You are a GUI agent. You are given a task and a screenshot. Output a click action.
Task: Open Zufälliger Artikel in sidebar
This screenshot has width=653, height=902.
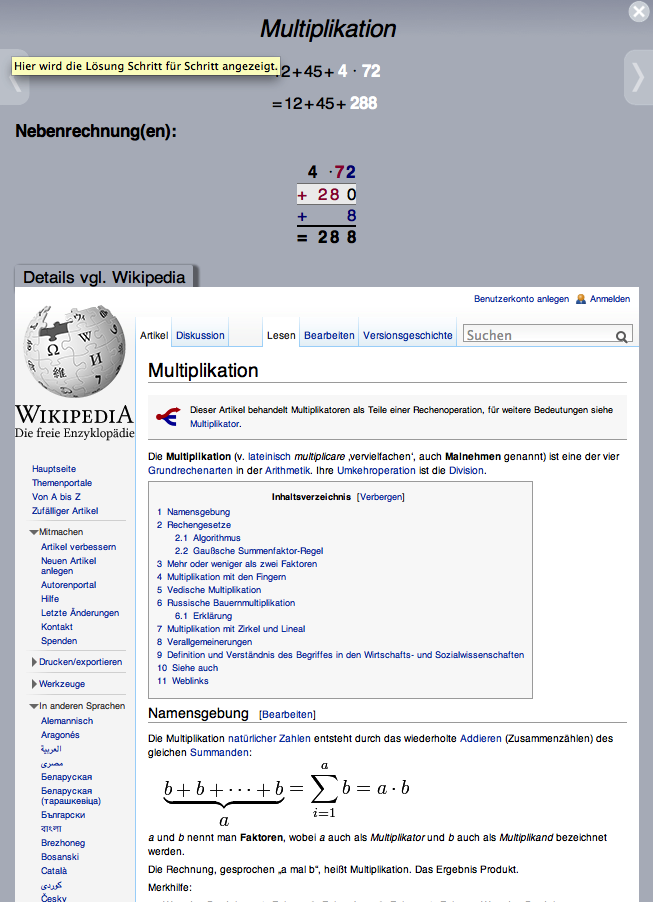[x=65, y=511]
